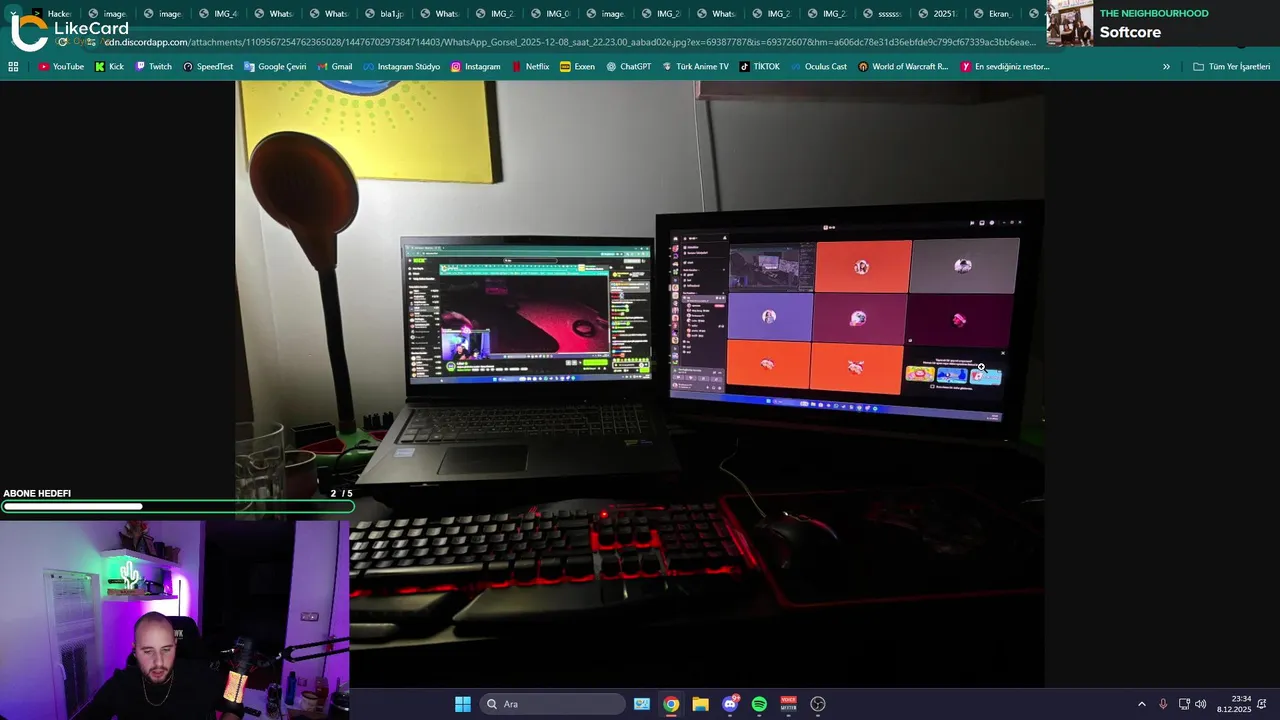Switch to the IMG_4 browser tab
This screenshot has height=720, width=1280.
[217, 14]
